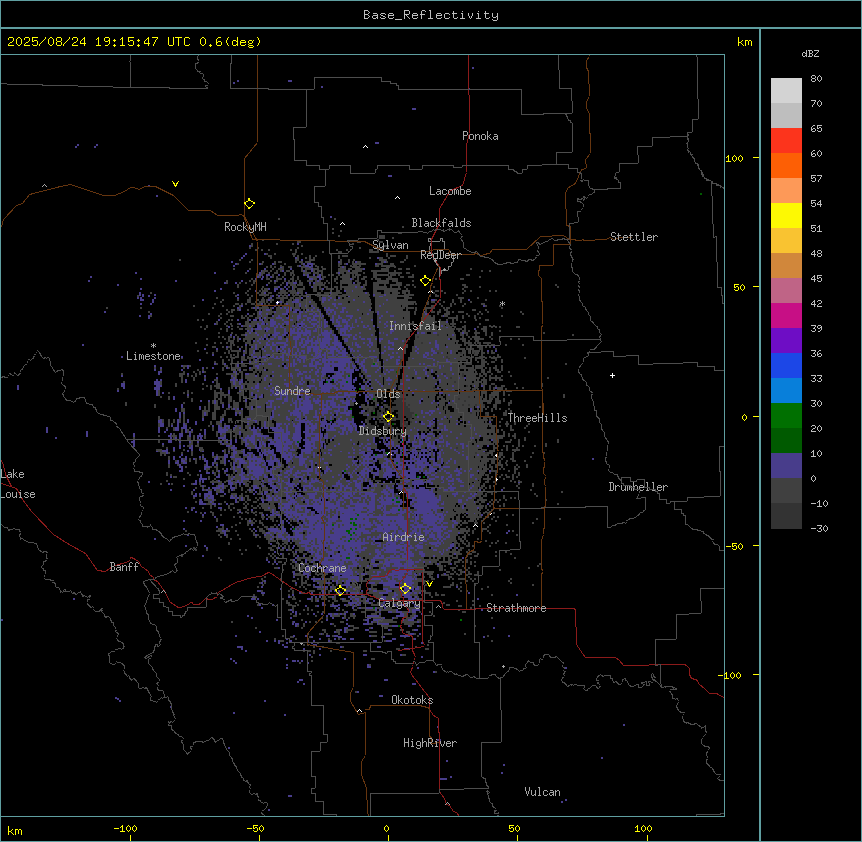The width and height of the screenshot is (862, 842).
Task: Click the 45 value on the dBZ legend
Action: [816, 279]
